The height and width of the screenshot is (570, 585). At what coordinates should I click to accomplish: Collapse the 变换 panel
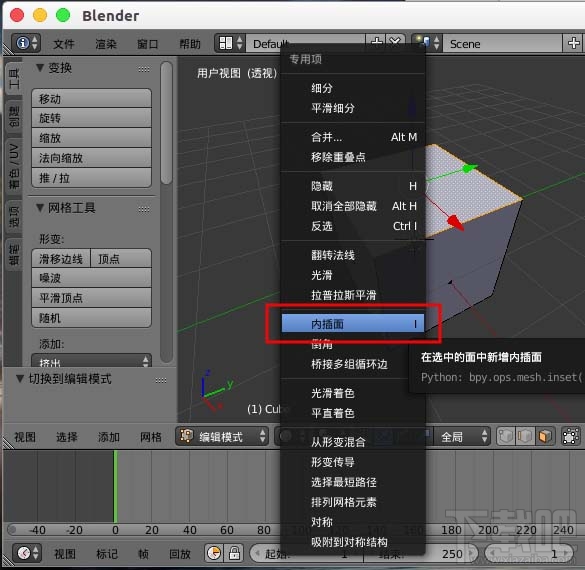pos(40,68)
